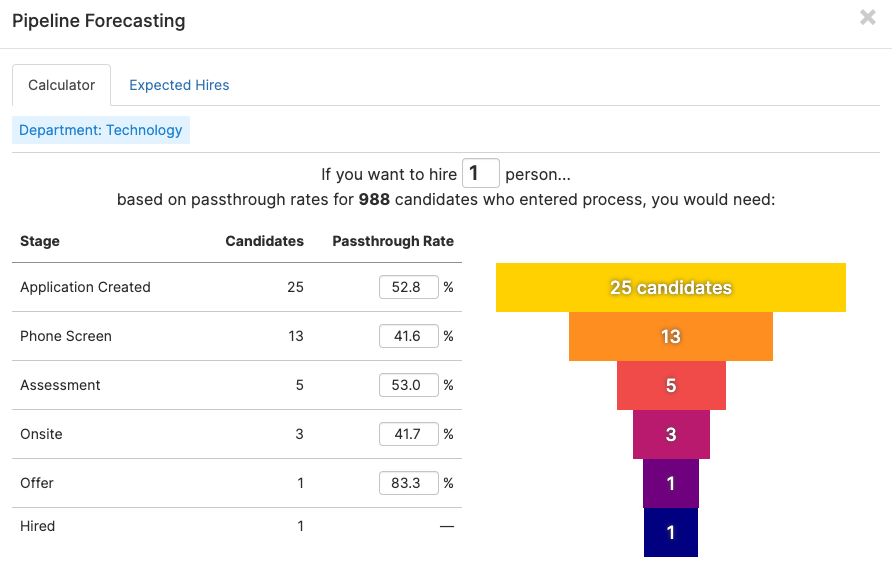
Task: Click the purple Offer funnel bar
Action: (x=671, y=484)
